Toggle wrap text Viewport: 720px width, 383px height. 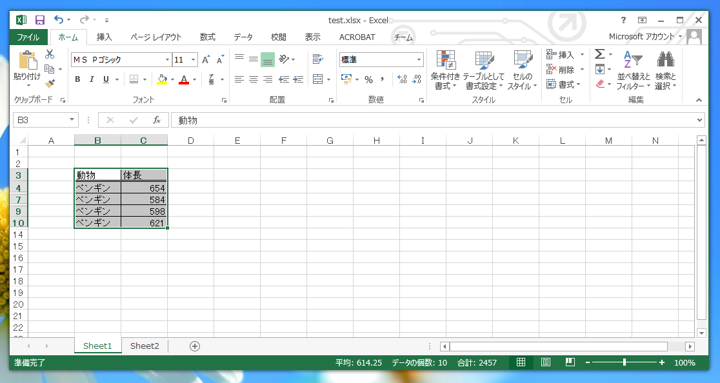click(317, 59)
